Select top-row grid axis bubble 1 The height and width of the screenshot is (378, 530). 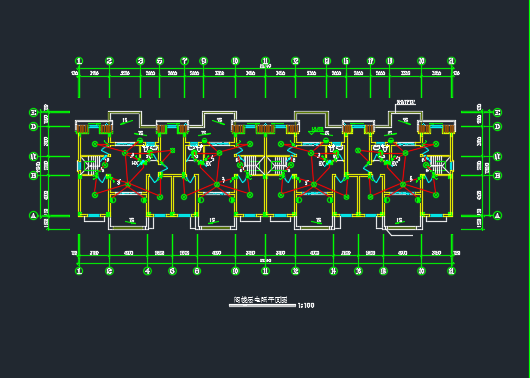(79, 61)
